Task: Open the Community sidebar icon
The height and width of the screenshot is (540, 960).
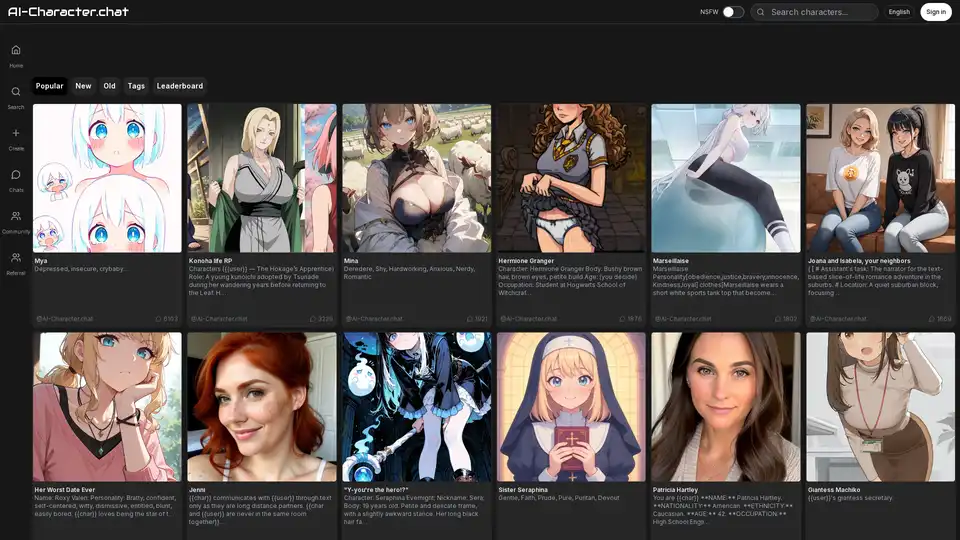Action: coord(16,216)
